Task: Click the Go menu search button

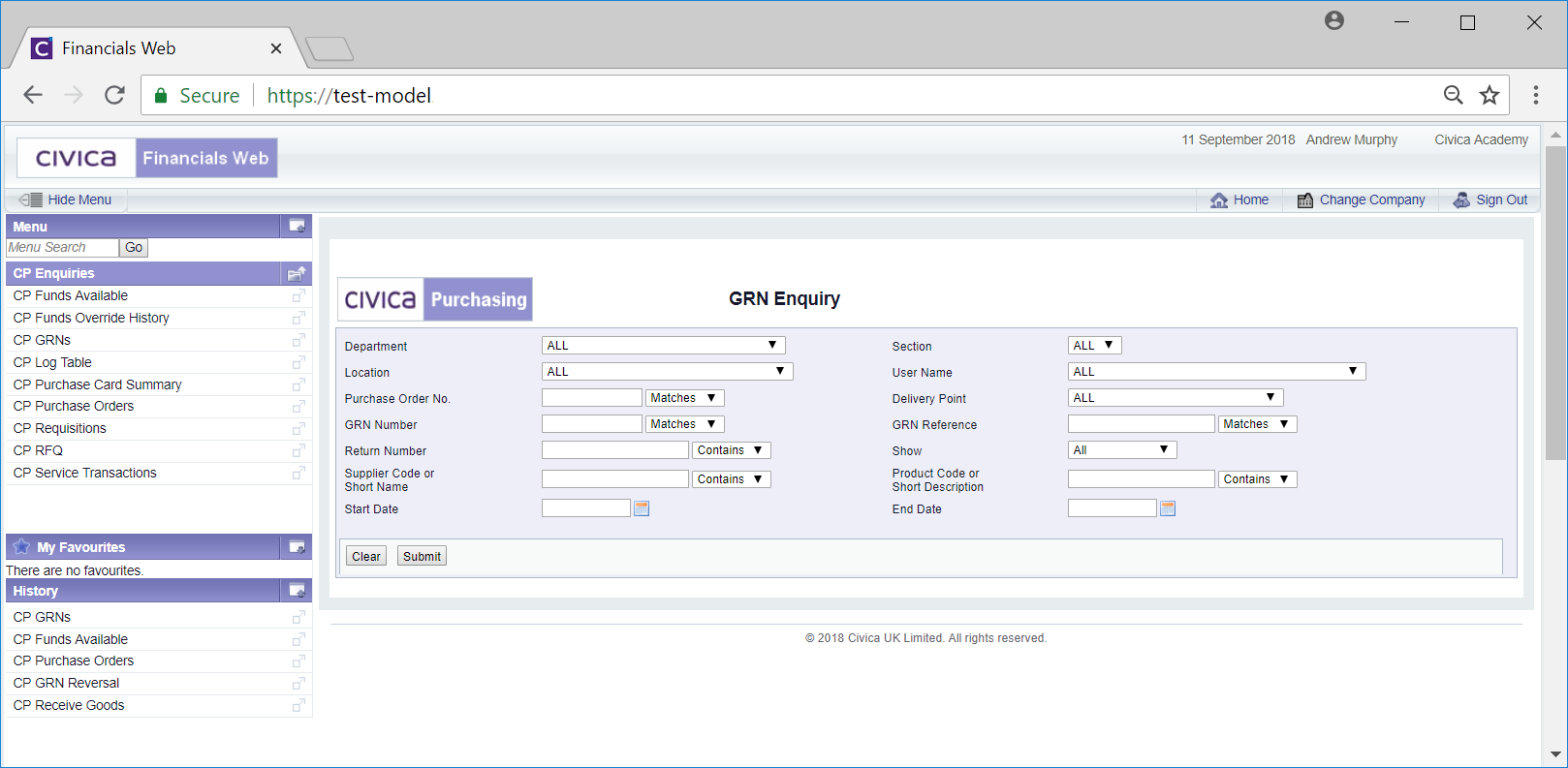Action: [134, 248]
